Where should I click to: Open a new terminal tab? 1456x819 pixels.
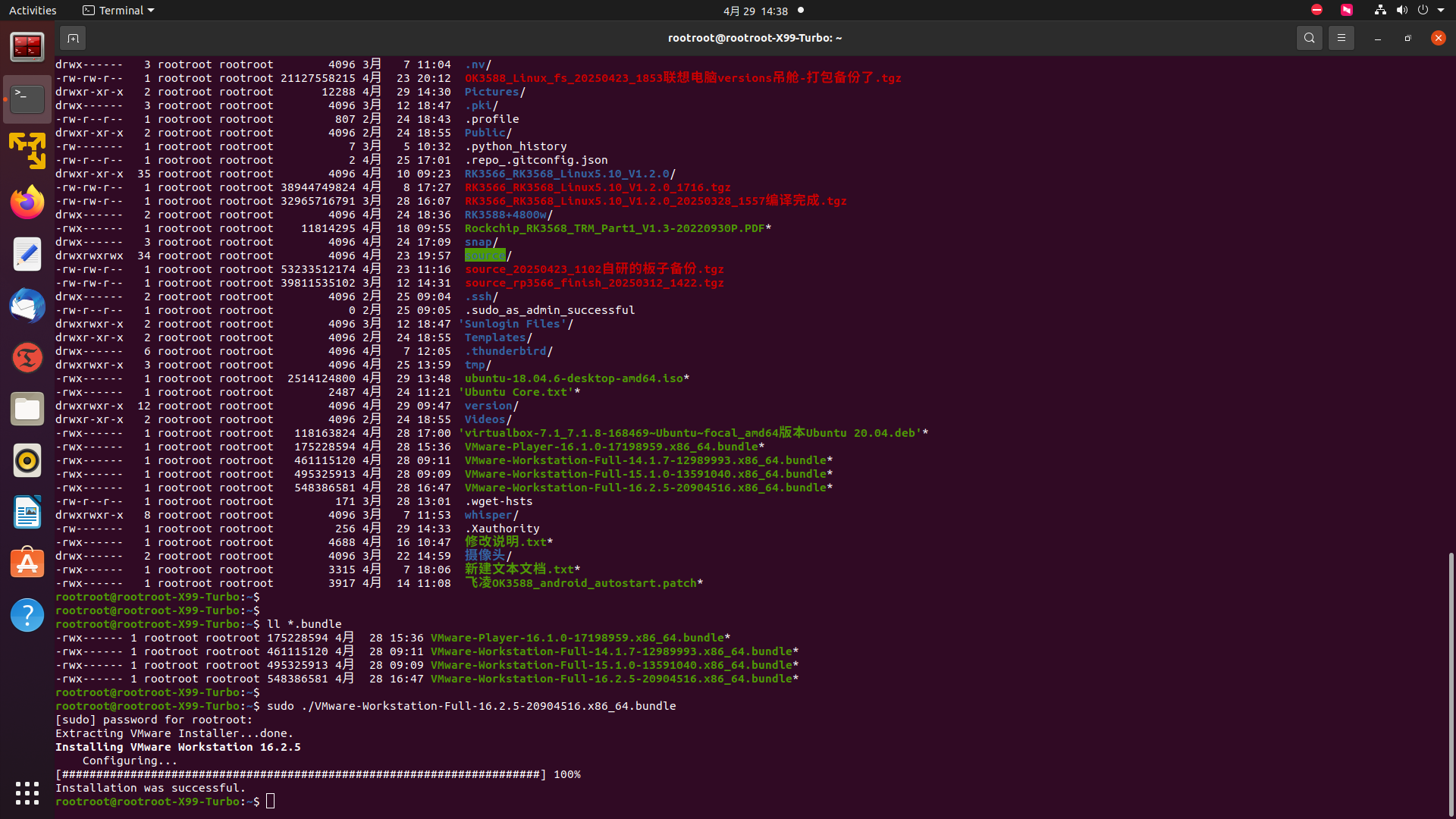pos(73,38)
